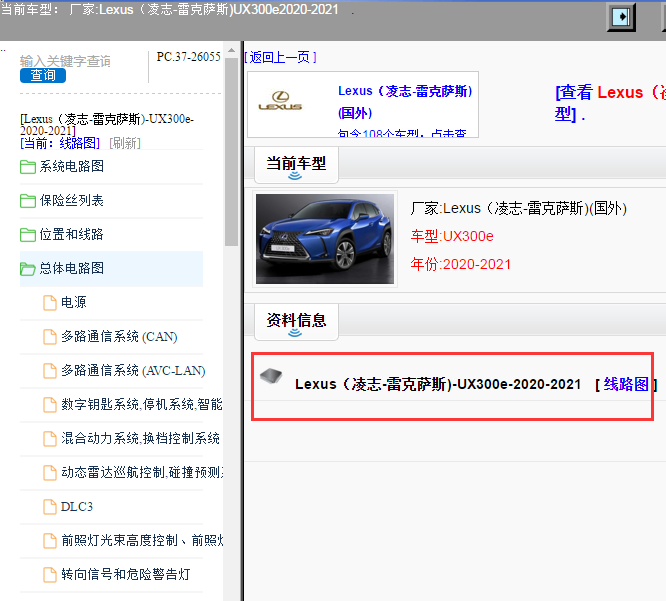Click the [当前：线路图] link
This screenshot has width=666, height=601.
(60, 143)
